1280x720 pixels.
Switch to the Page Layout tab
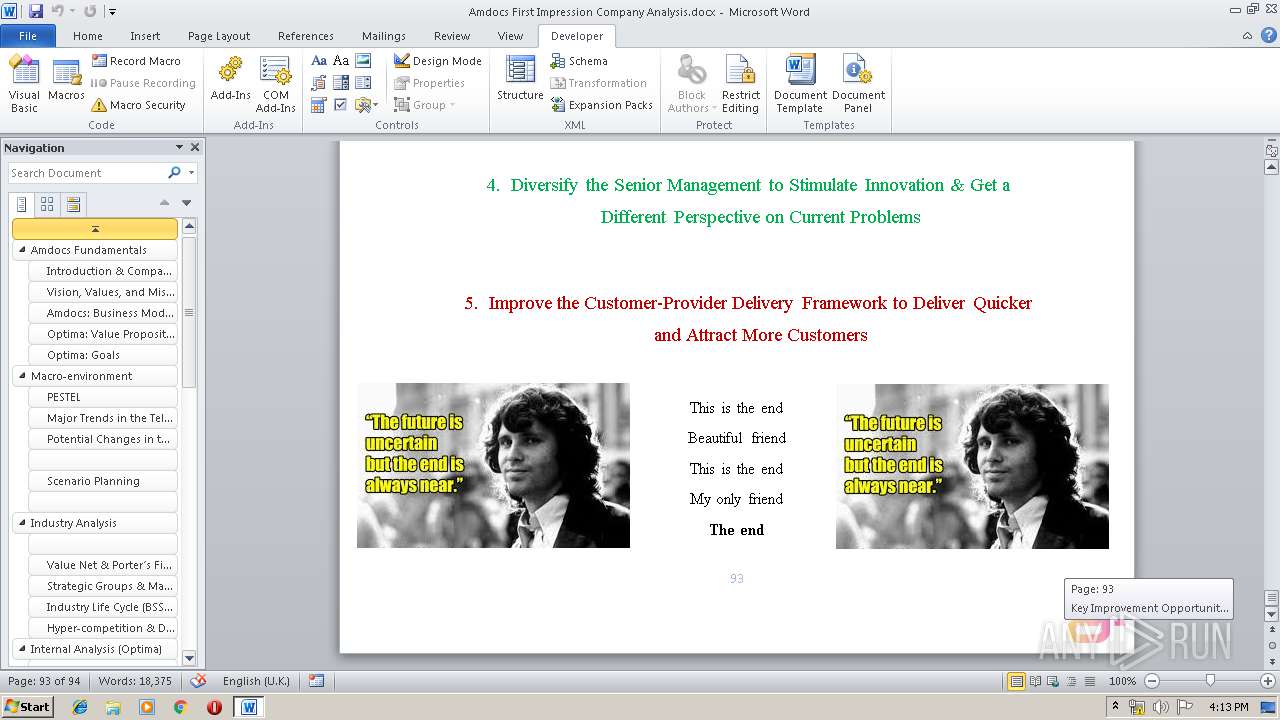coord(219,36)
